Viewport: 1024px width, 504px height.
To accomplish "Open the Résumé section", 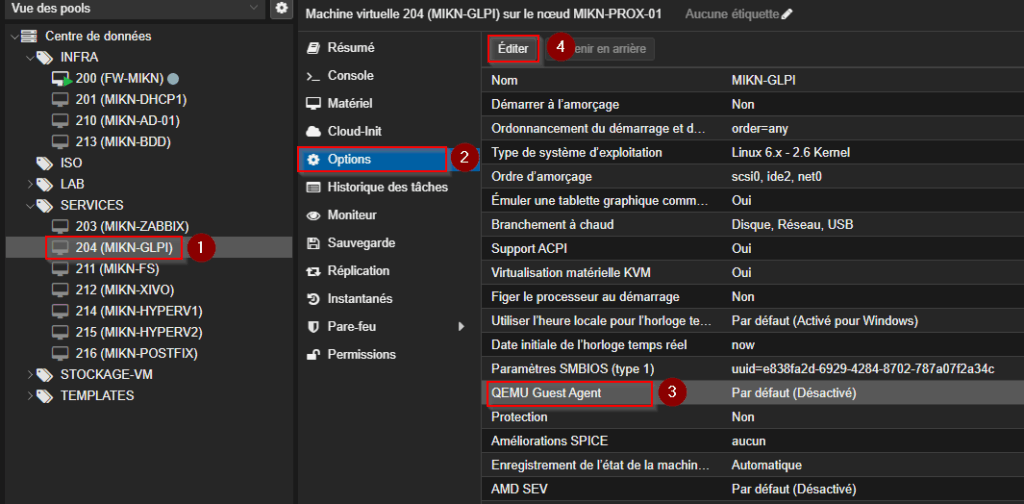I will pos(389,48).
